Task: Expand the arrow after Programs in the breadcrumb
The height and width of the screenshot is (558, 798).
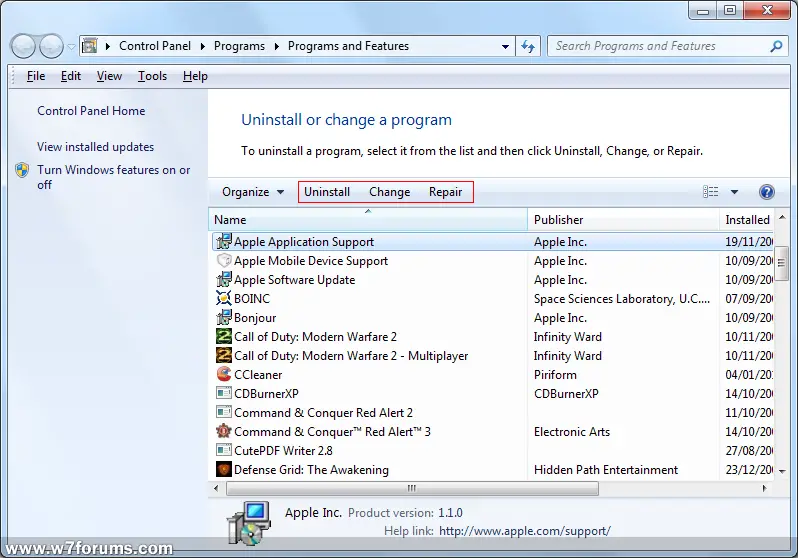Action: coord(277,46)
